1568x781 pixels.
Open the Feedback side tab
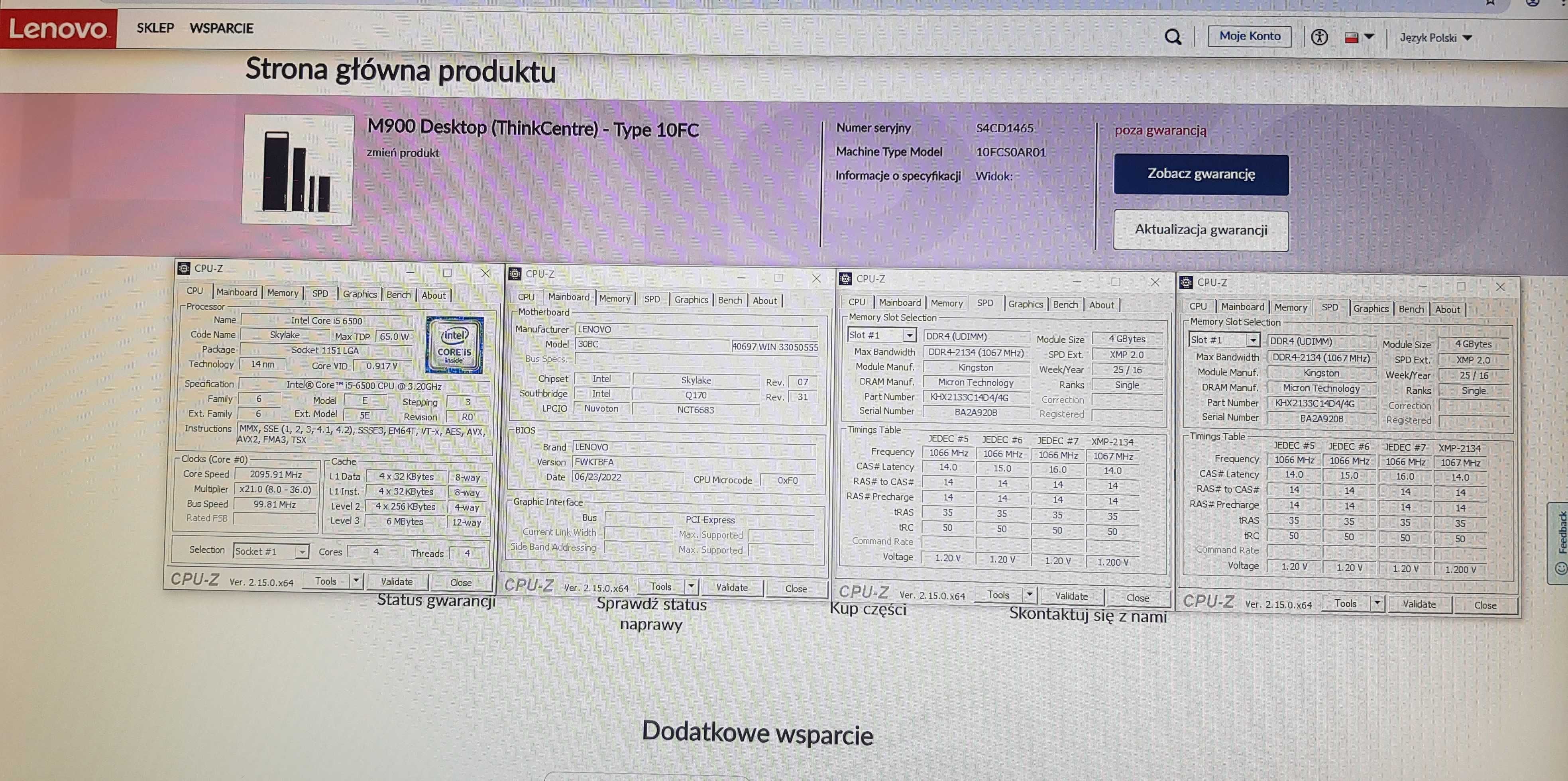[1558, 543]
